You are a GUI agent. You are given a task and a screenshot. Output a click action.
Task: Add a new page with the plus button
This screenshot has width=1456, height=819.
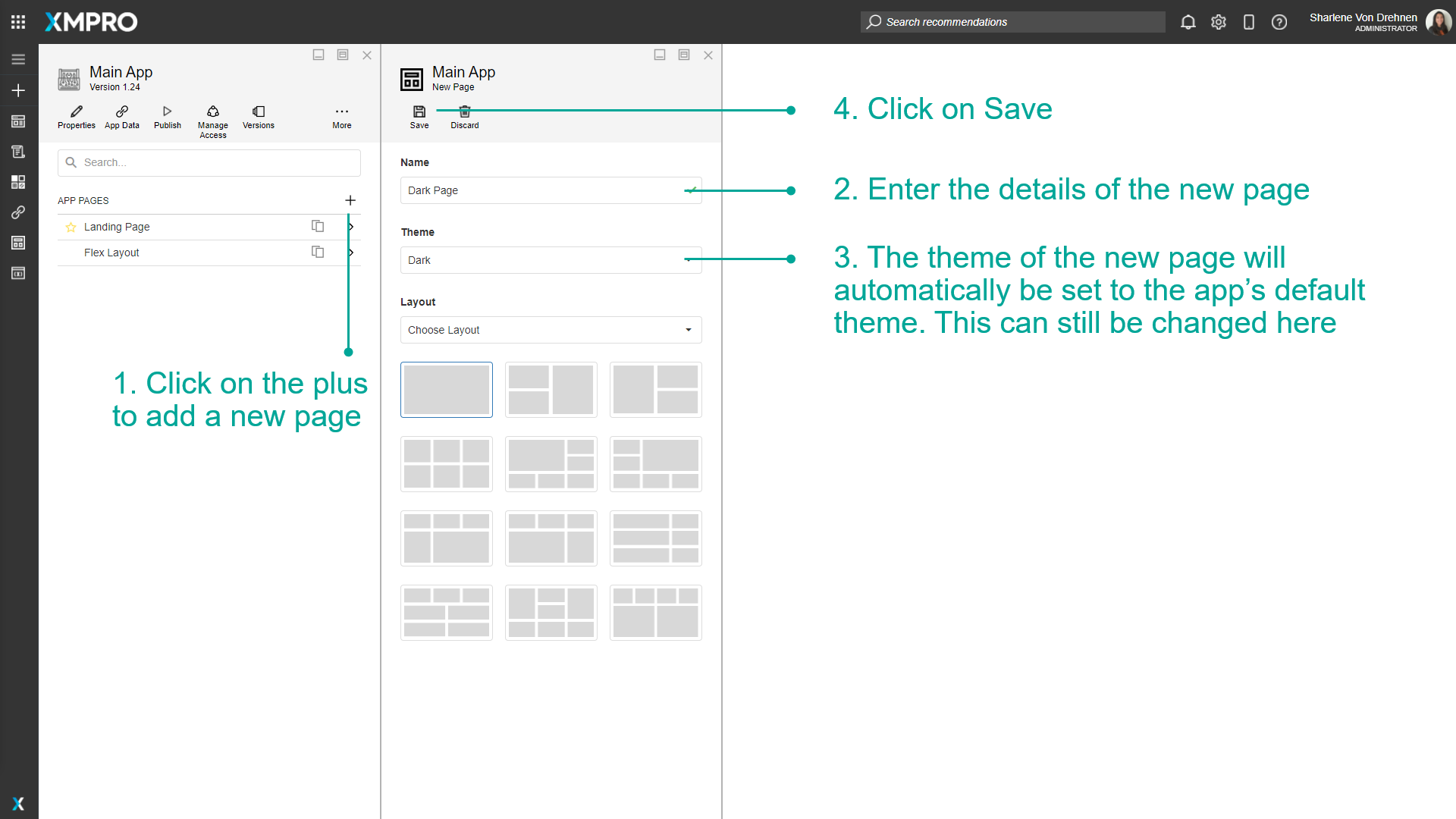[350, 200]
